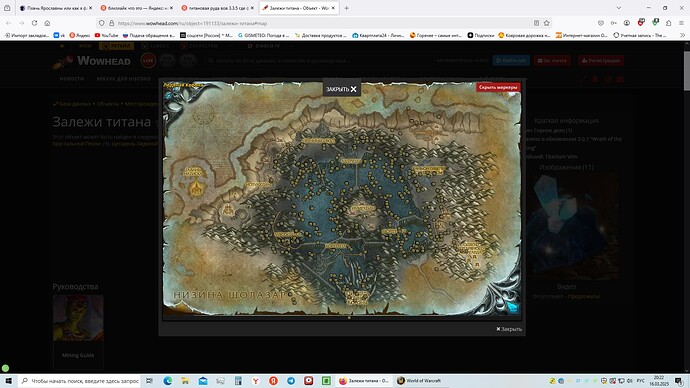Click the bottom Закрыть link under the map

pos(509,329)
